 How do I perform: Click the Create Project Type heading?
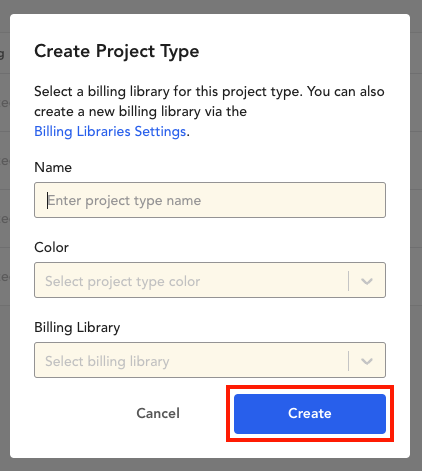point(117,51)
